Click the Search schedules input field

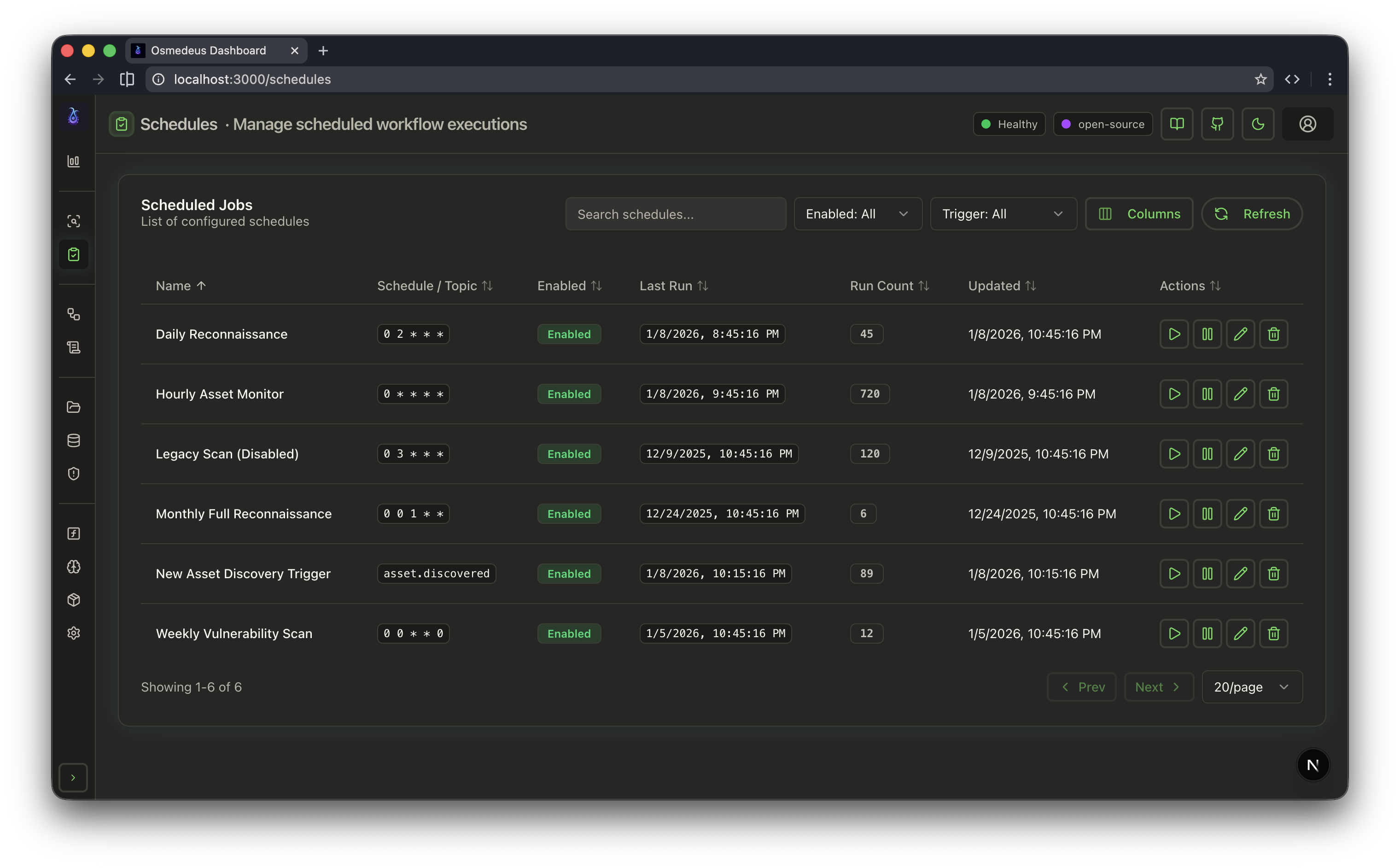675,214
